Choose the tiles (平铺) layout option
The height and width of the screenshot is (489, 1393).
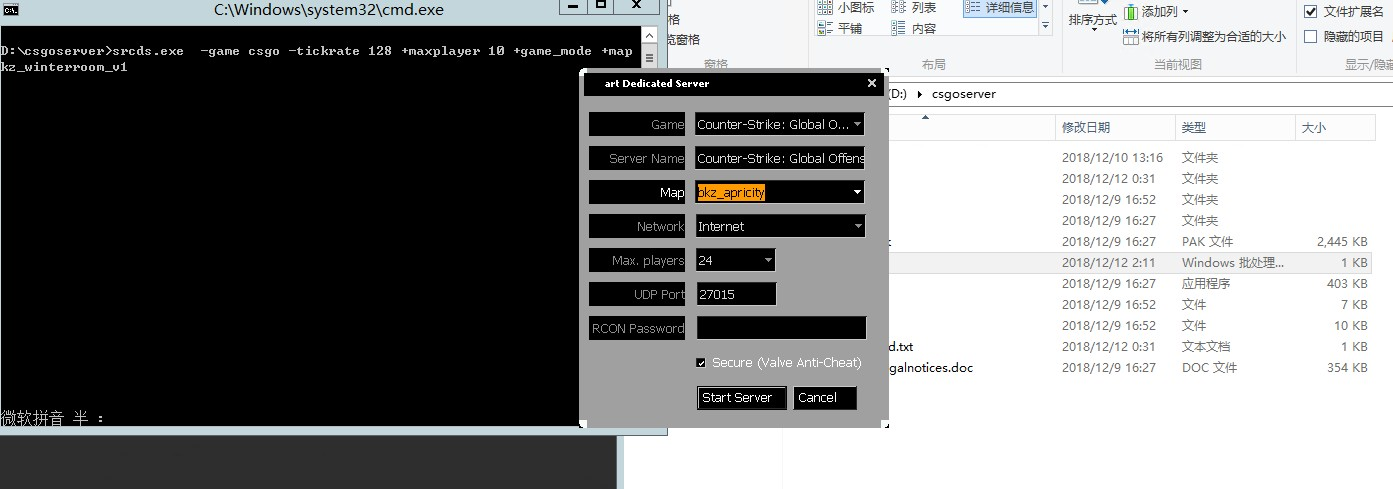tap(840, 29)
